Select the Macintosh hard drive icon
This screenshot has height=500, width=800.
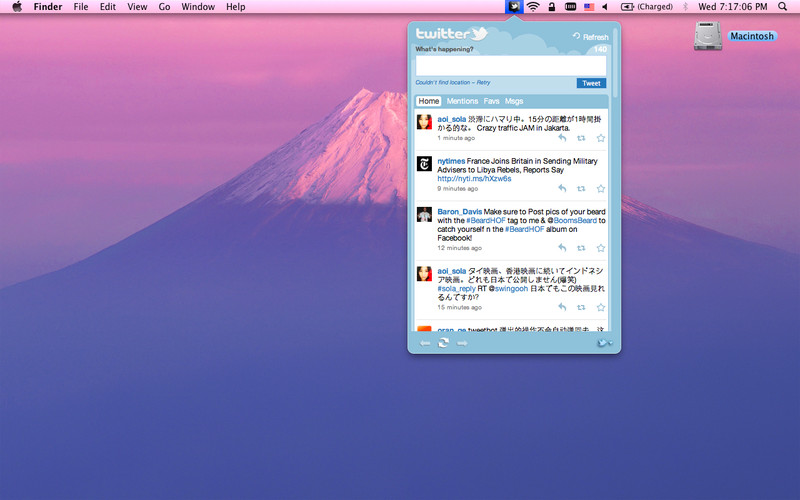coord(708,36)
